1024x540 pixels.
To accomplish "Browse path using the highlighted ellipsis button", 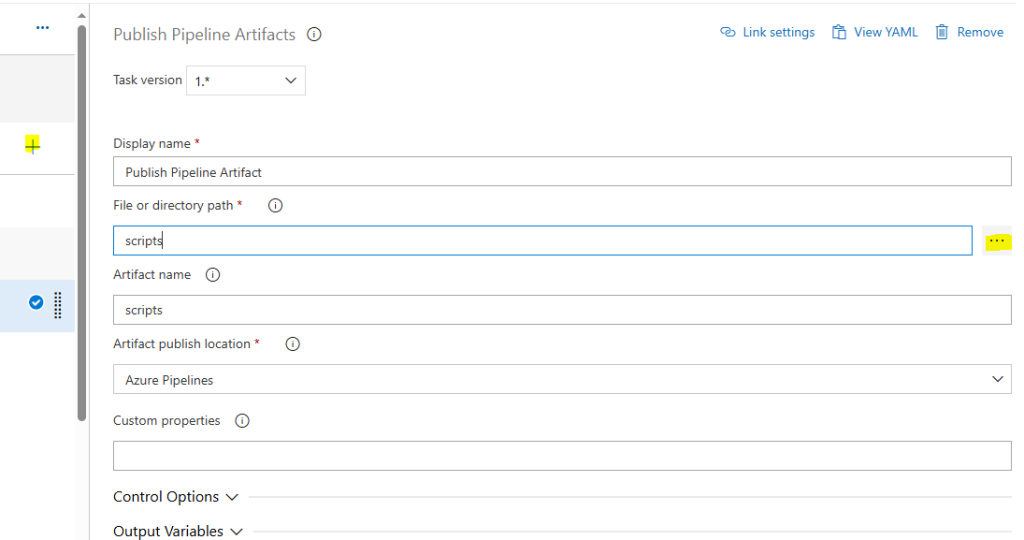I will click(x=997, y=241).
